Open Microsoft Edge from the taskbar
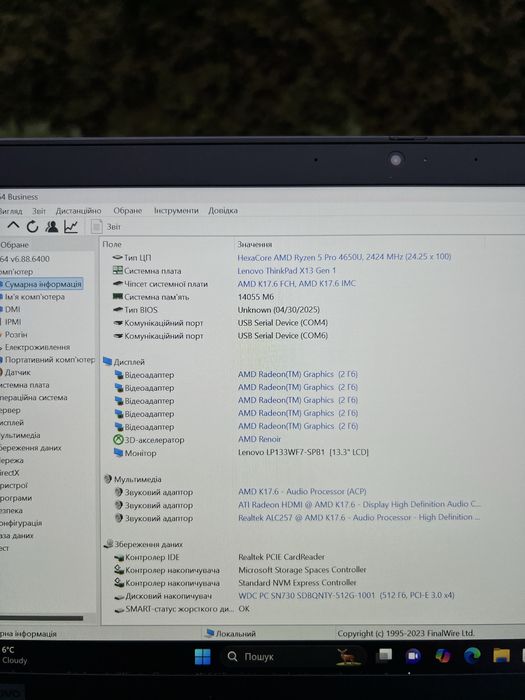The height and width of the screenshot is (700, 525). click(x=472, y=655)
